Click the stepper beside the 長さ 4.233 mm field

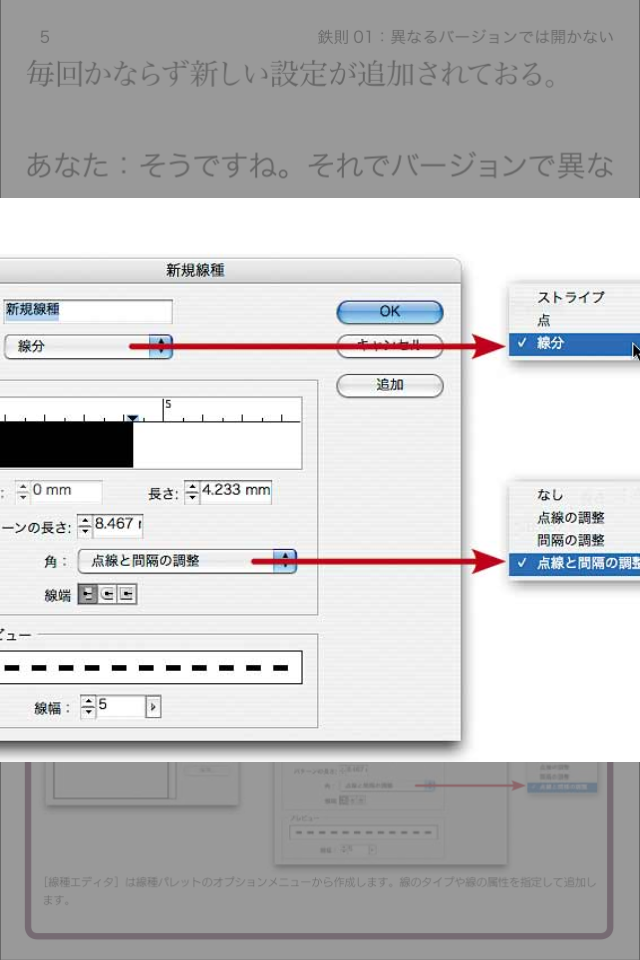coord(192,491)
